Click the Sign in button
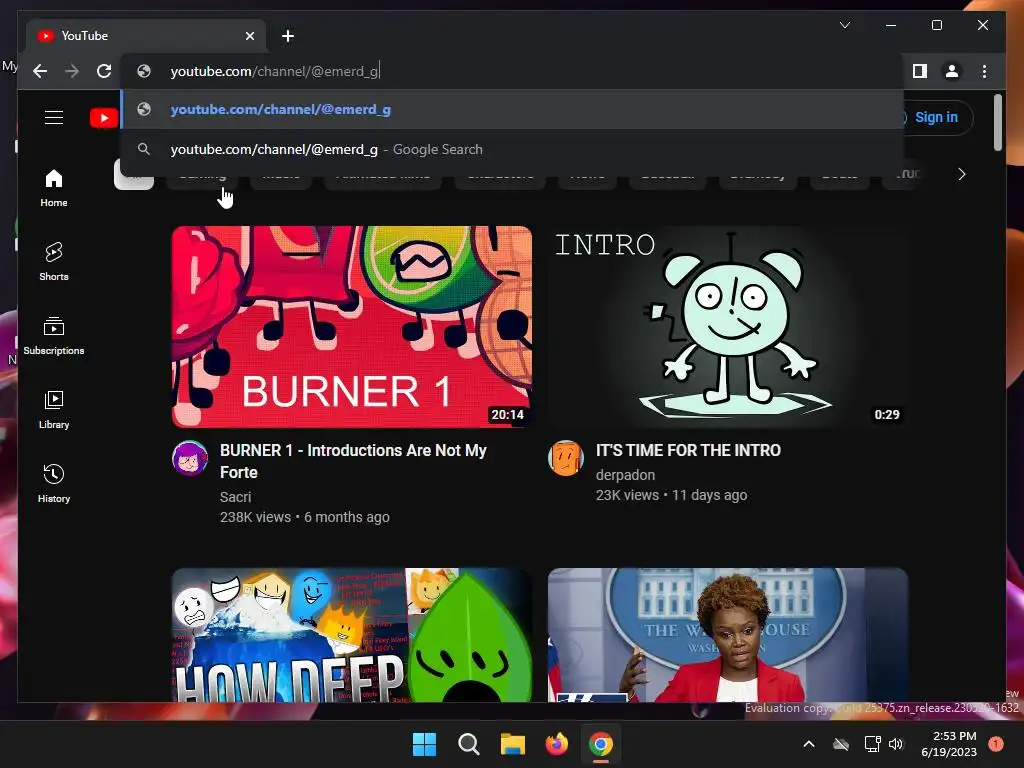Image resolution: width=1024 pixels, height=768 pixels. (935, 118)
